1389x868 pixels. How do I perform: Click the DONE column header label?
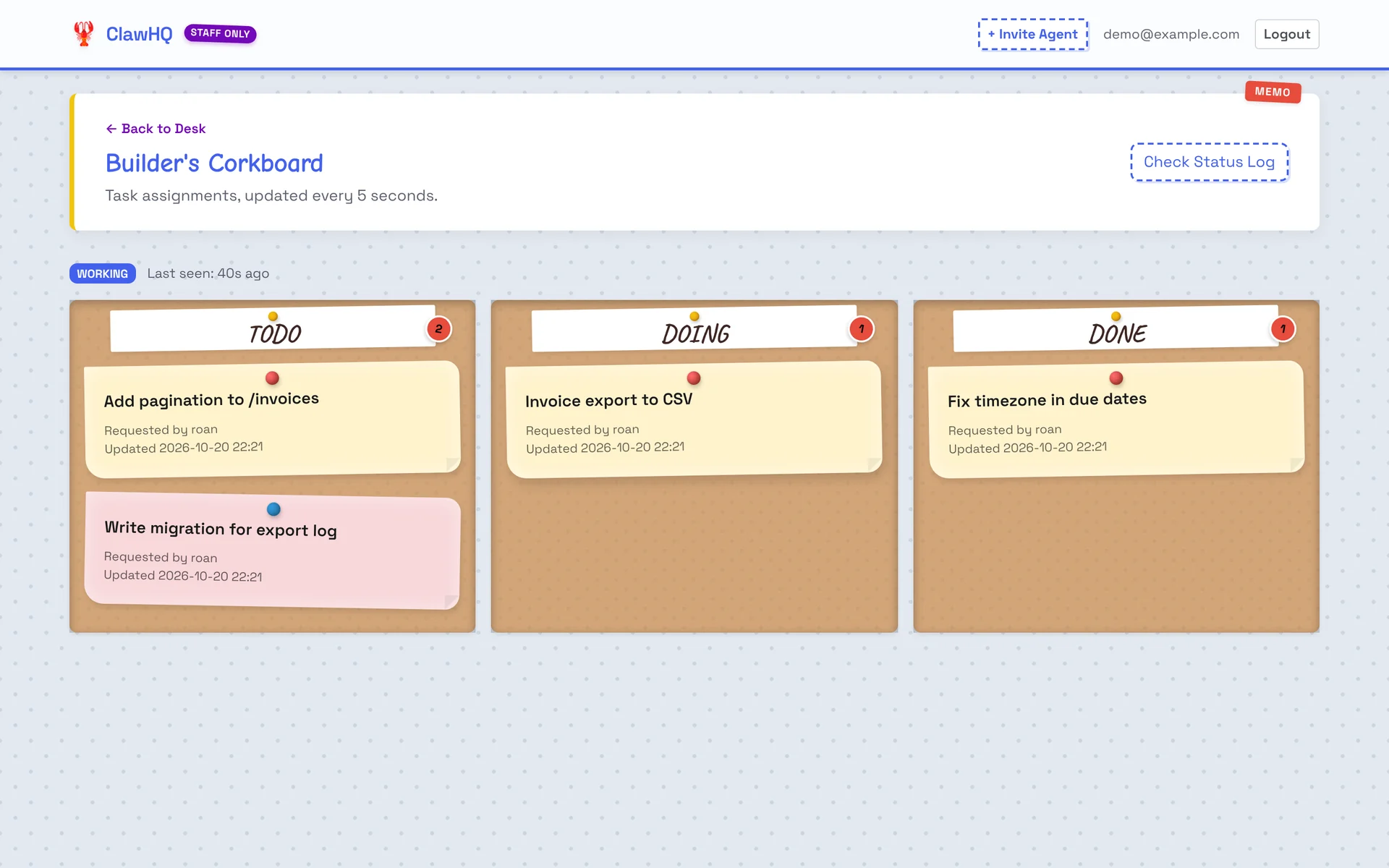(x=1117, y=334)
